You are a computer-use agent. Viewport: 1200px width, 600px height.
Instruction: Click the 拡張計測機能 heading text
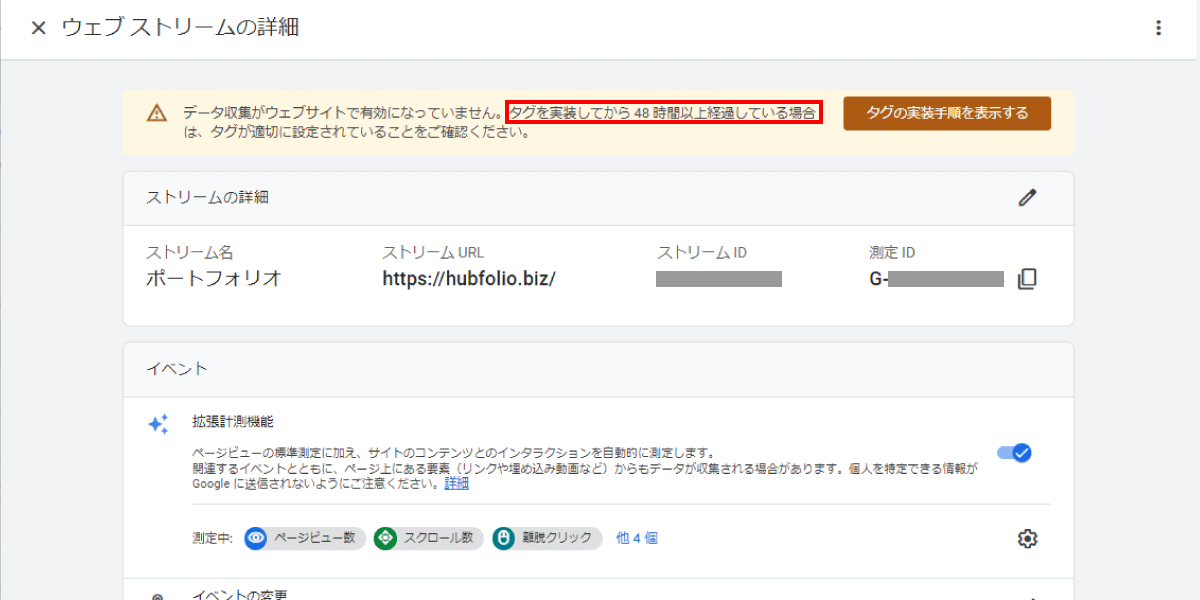point(233,423)
